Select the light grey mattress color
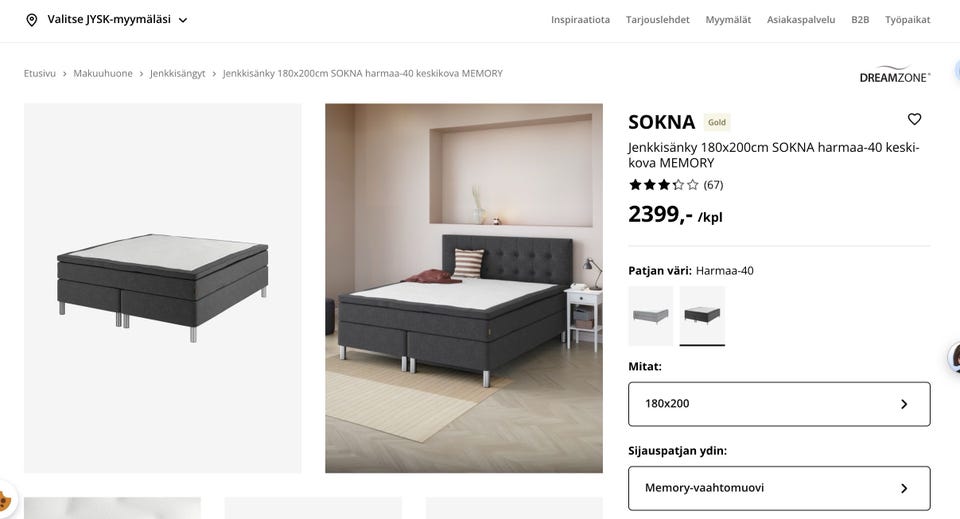This screenshot has height=519, width=960. 650,316
